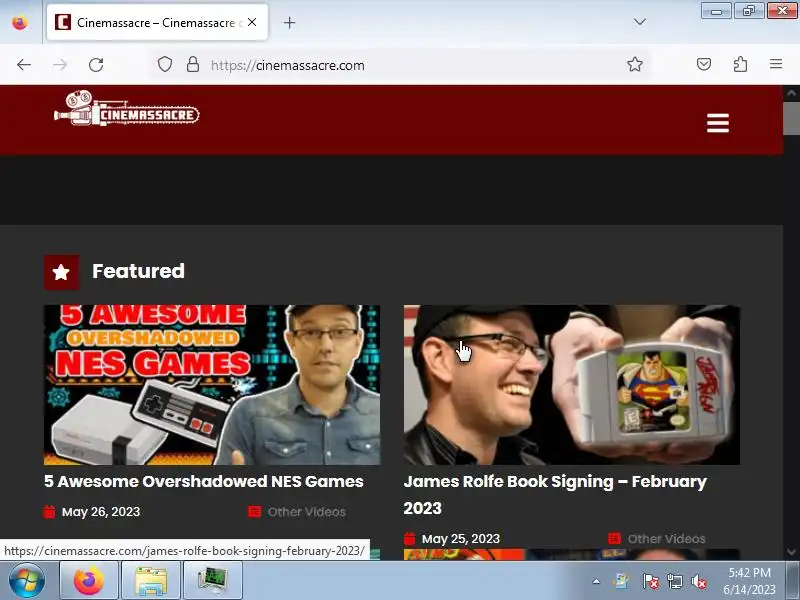Open 5 Awesome Overshadowed NES Games title
Image resolution: width=800 pixels, height=600 pixels.
coord(204,481)
